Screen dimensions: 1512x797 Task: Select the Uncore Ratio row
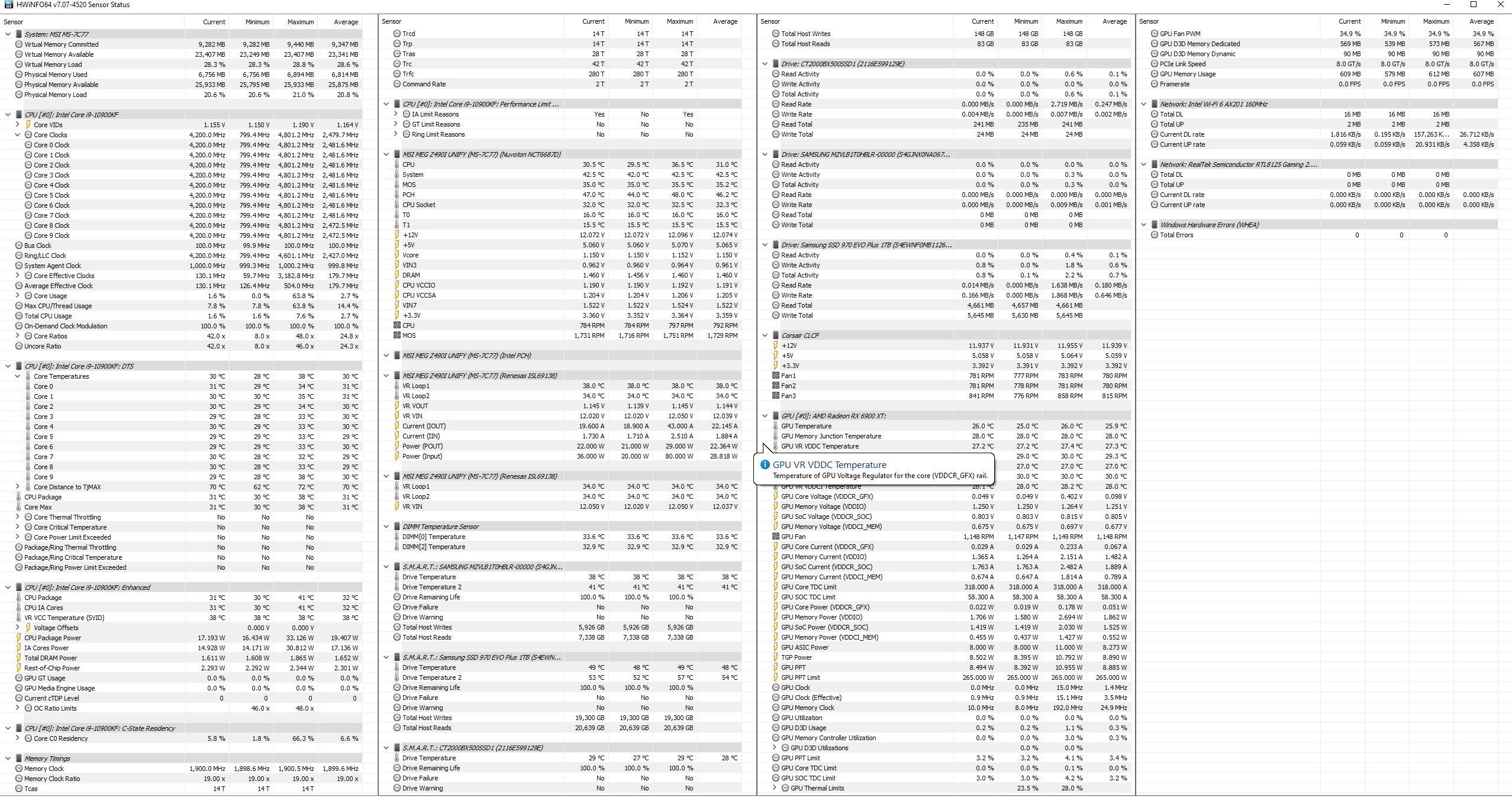pyautogui.click(x=182, y=346)
